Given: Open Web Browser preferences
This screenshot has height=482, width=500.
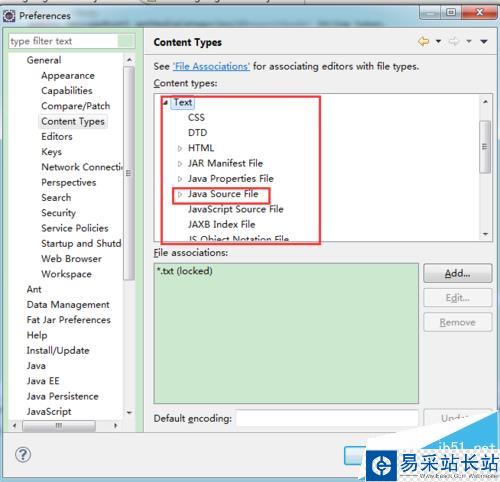Looking at the screenshot, I should tap(71, 259).
